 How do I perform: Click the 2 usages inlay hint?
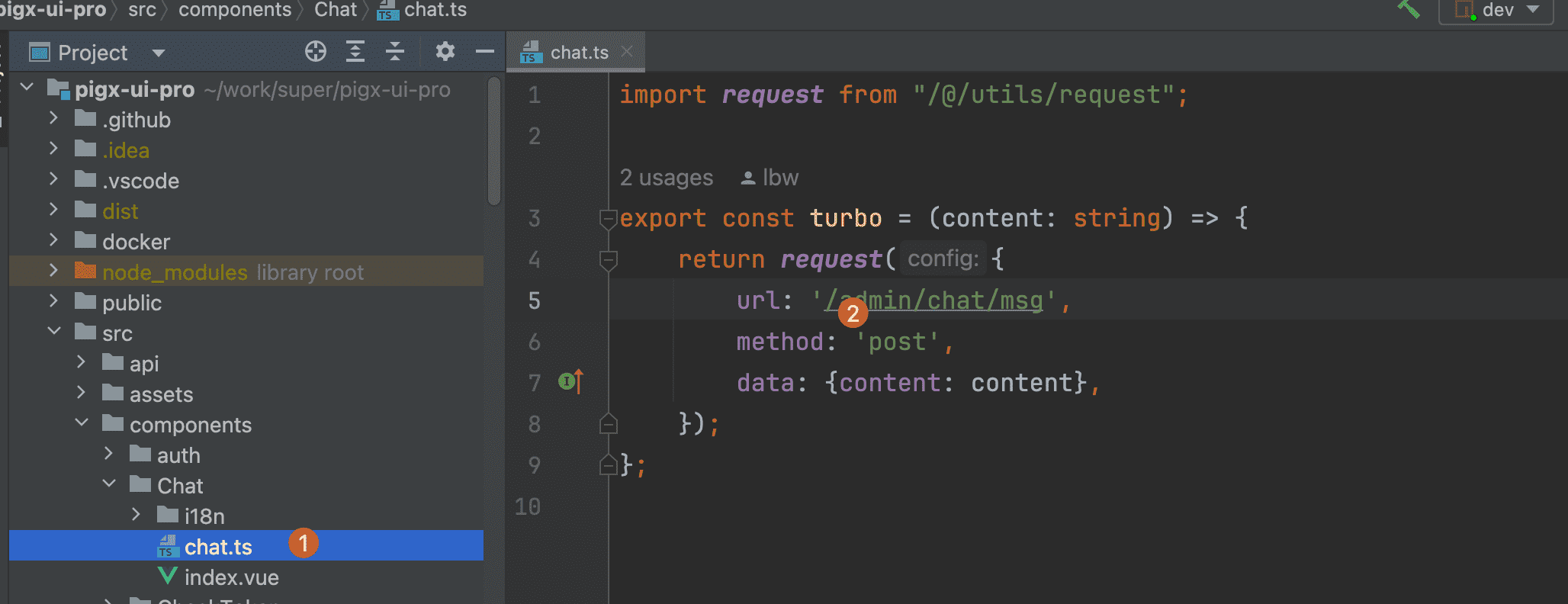[x=666, y=178]
